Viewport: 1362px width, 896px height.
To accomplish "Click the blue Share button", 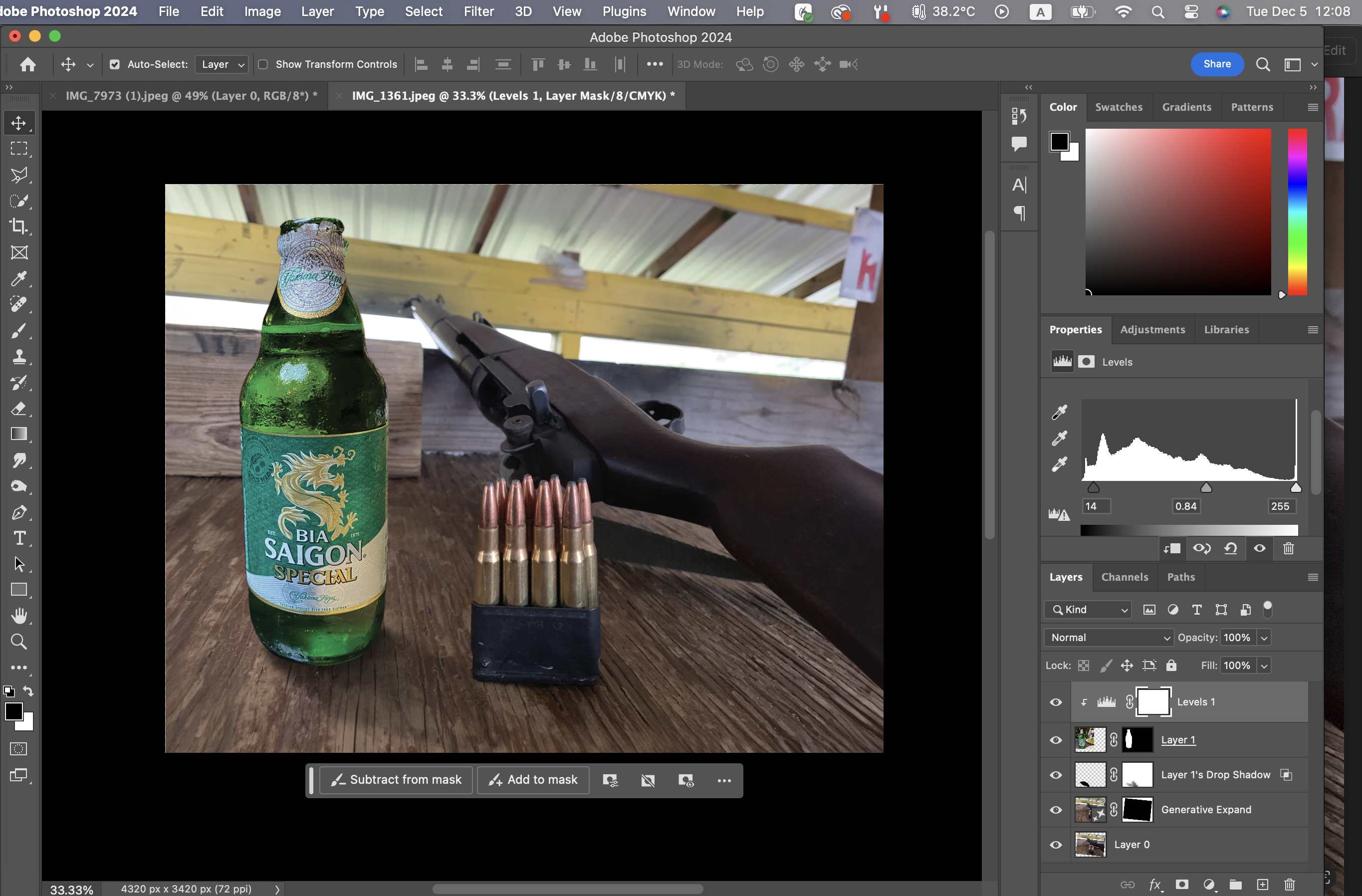I will [x=1217, y=64].
